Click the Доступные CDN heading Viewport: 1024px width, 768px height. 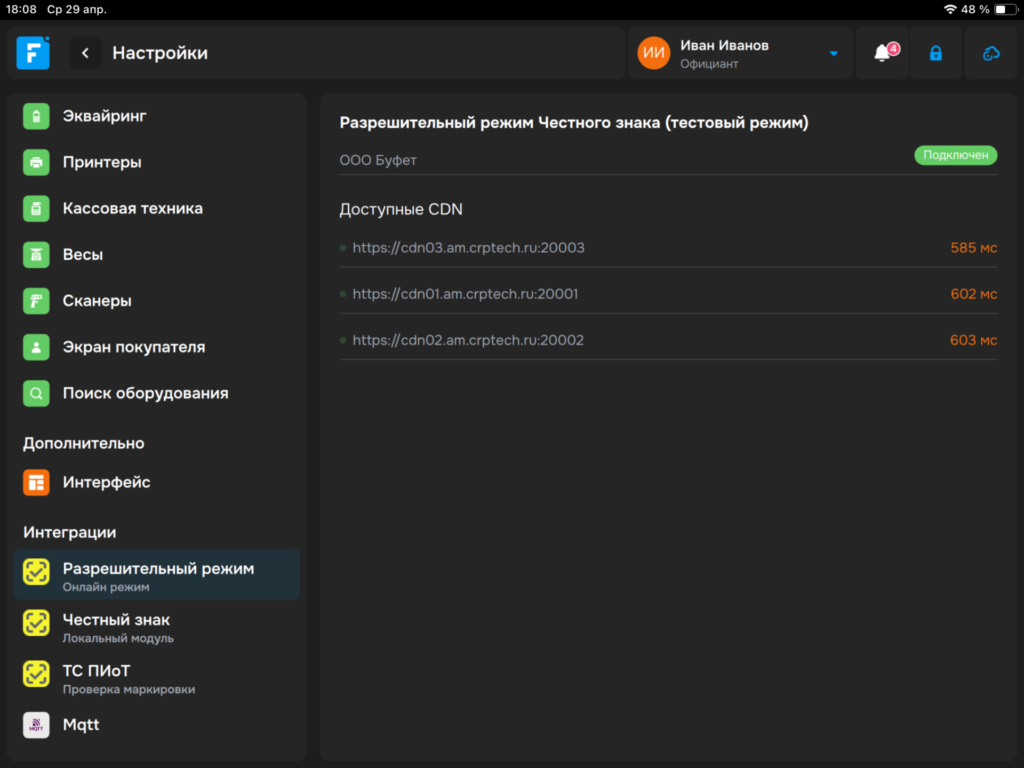click(x=401, y=210)
